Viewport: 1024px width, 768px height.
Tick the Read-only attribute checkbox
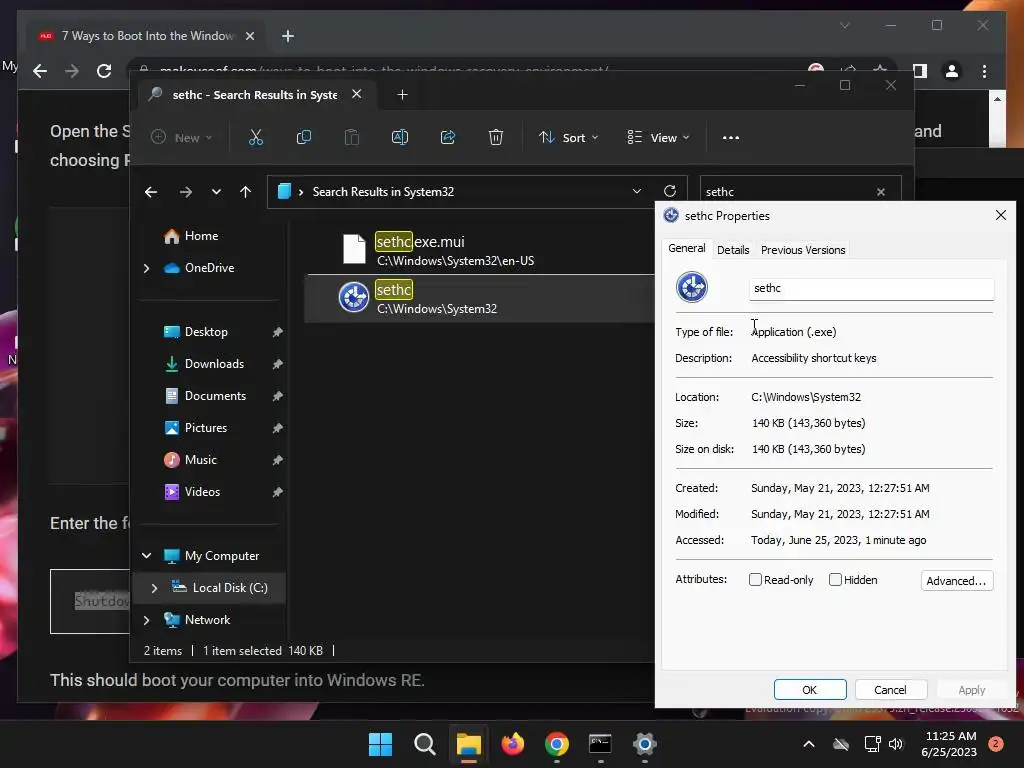click(755, 580)
